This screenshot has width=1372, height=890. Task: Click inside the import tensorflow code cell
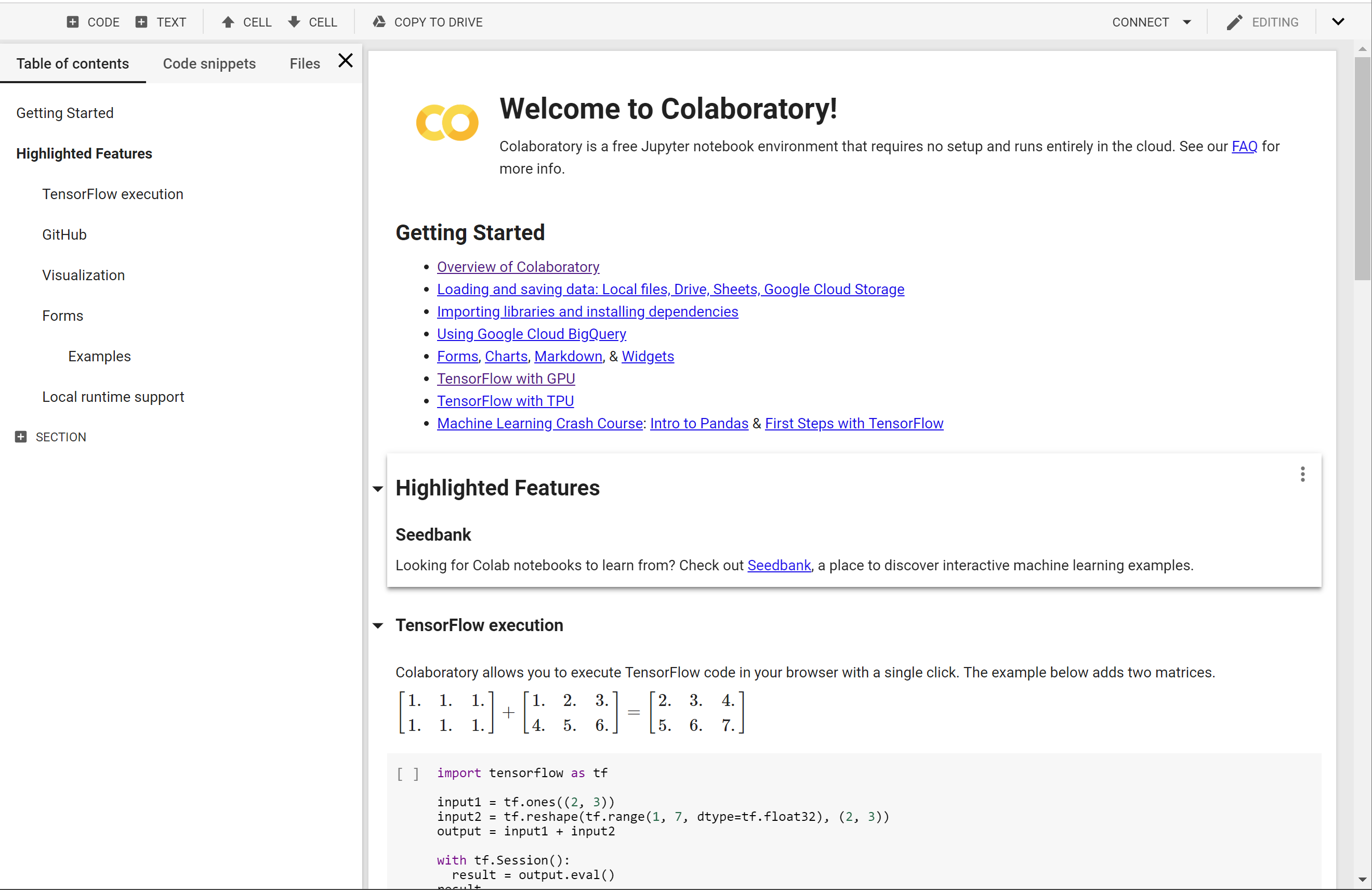pyautogui.click(x=853, y=822)
